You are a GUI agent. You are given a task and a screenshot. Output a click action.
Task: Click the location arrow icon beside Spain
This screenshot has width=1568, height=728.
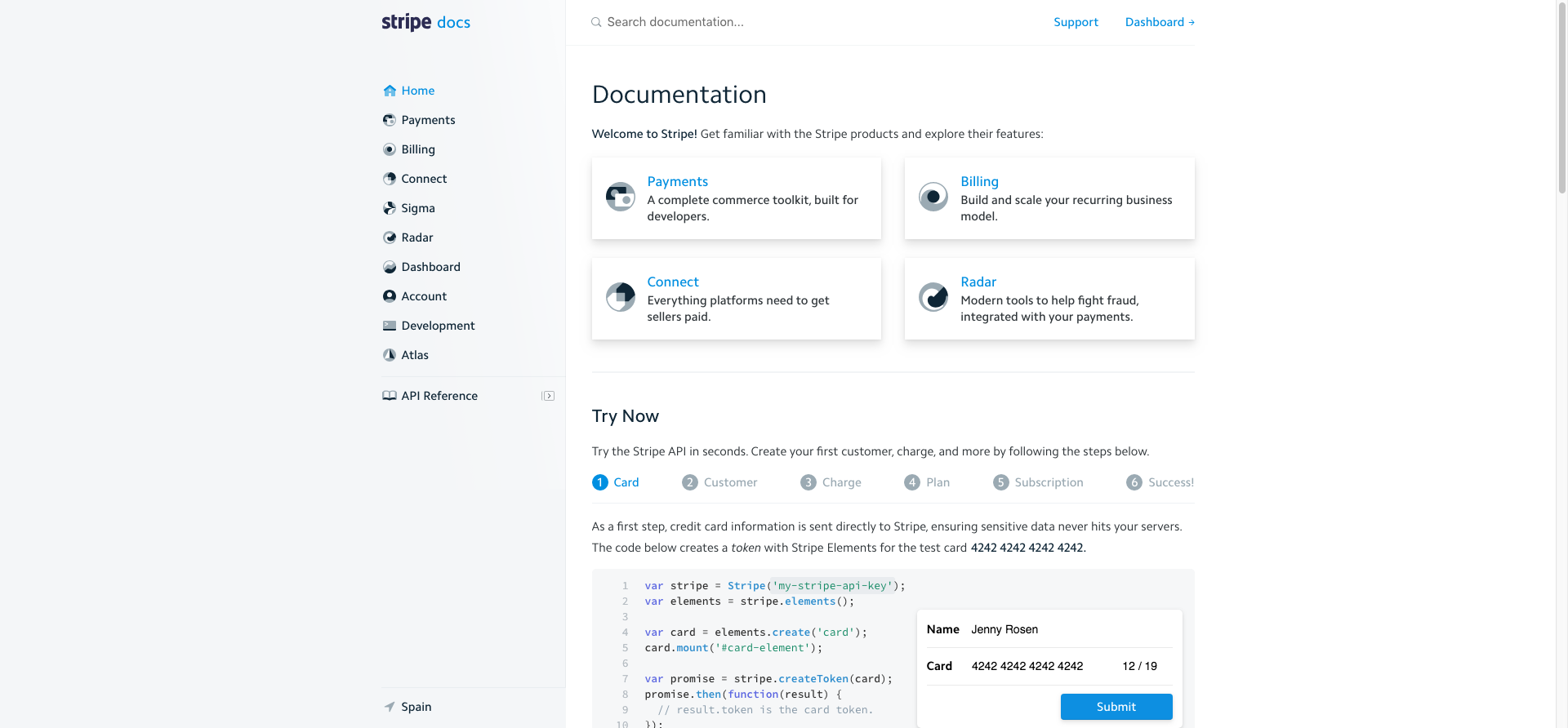click(390, 707)
